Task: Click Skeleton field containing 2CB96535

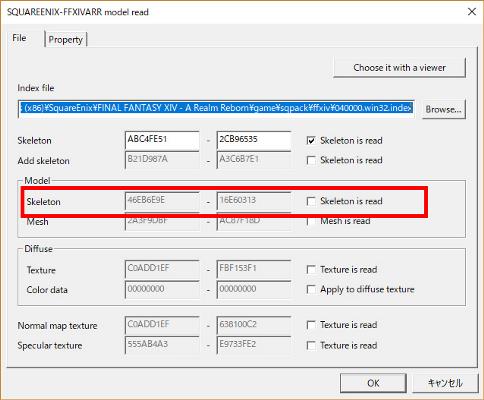Action: coord(254,140)
